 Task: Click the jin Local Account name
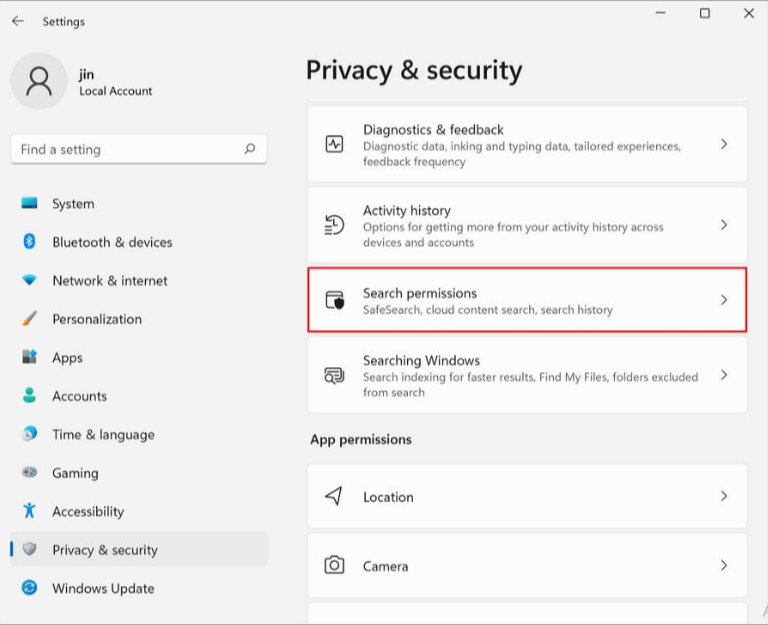pyautogui.click(x=116, y=82)
